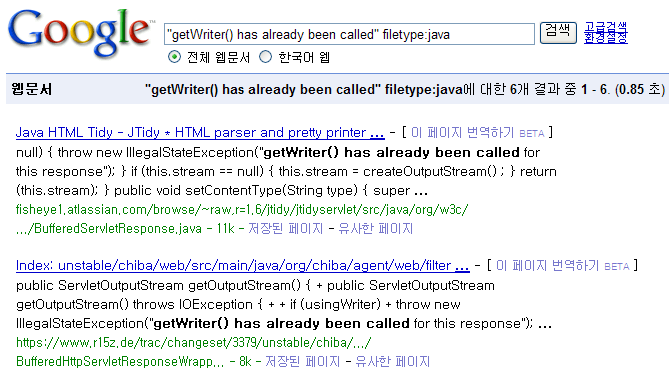Select the 전체 웹문서 radio button
Viewport: 669px width, 373px height.
pos(174,57)
